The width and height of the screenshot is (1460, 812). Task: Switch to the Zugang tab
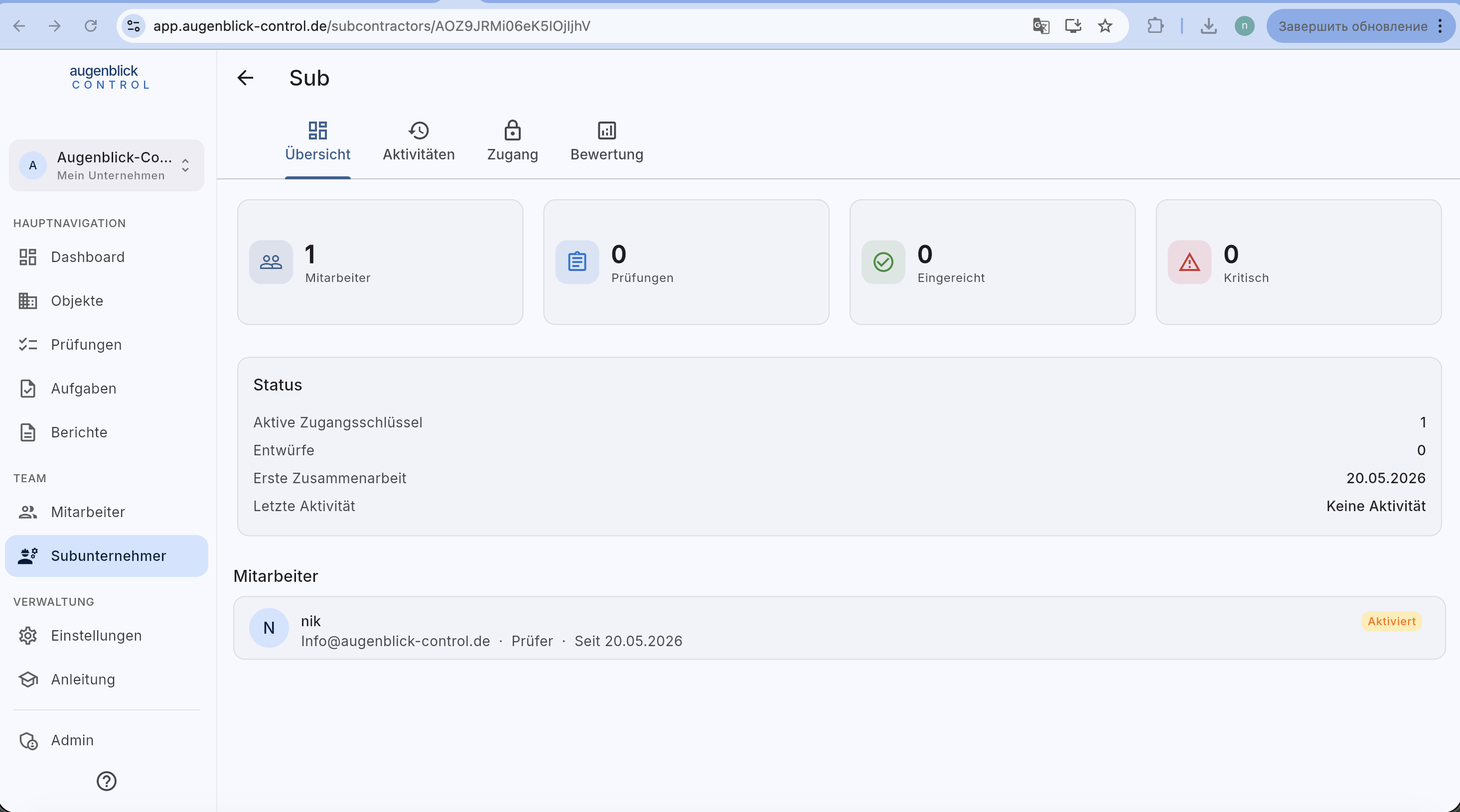[512, 141]
